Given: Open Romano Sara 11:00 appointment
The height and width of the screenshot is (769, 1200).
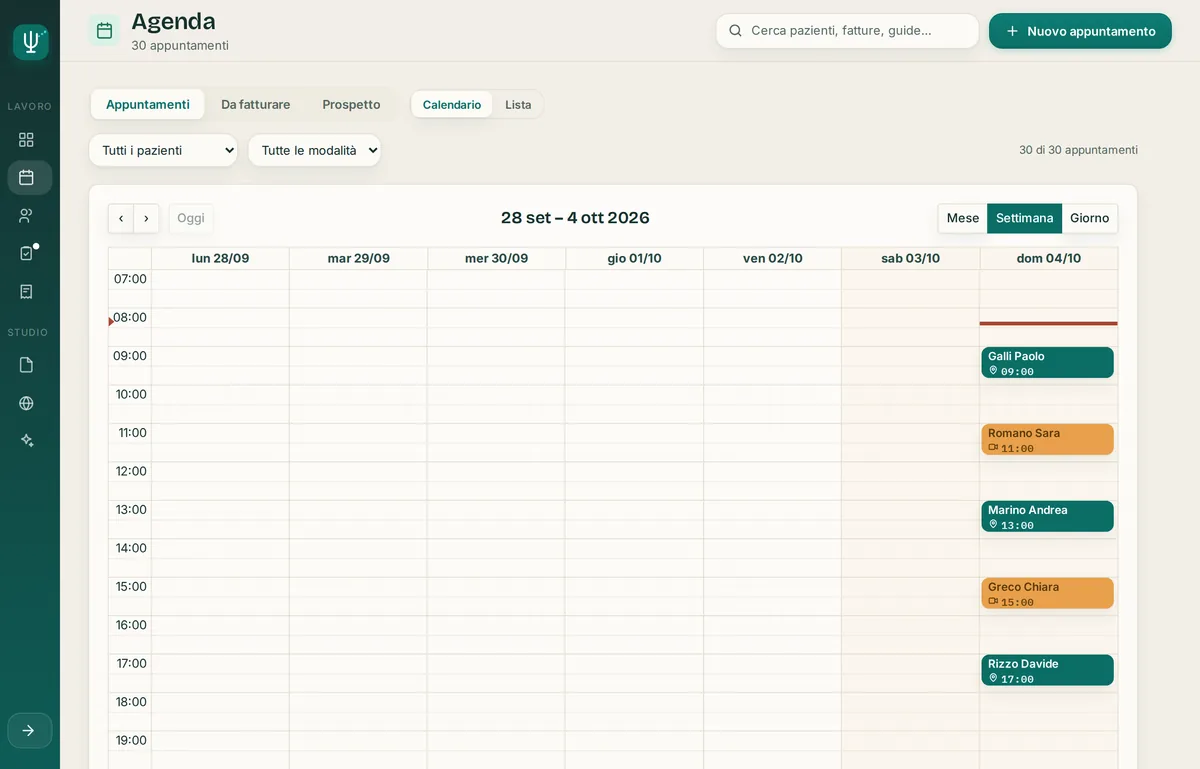Looking at the screenshot, I should (x=1048, y=440).
